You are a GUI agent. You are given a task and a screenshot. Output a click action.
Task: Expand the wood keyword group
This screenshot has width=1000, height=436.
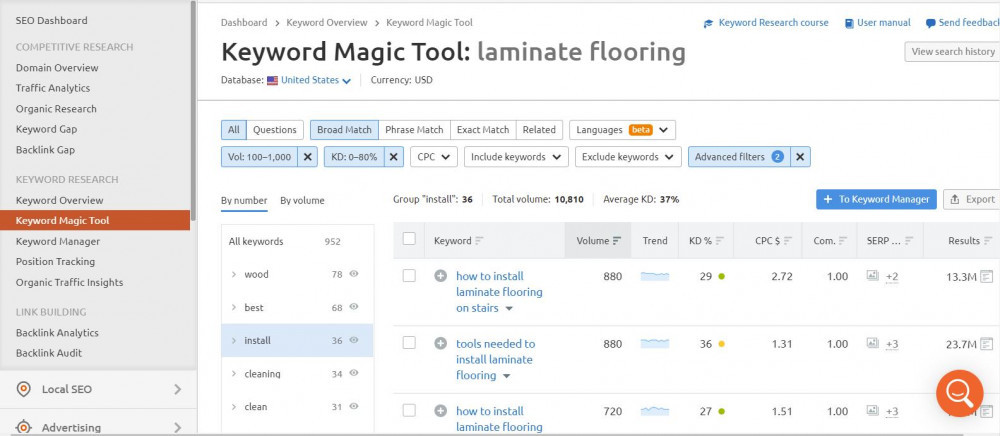click(234, 275)
